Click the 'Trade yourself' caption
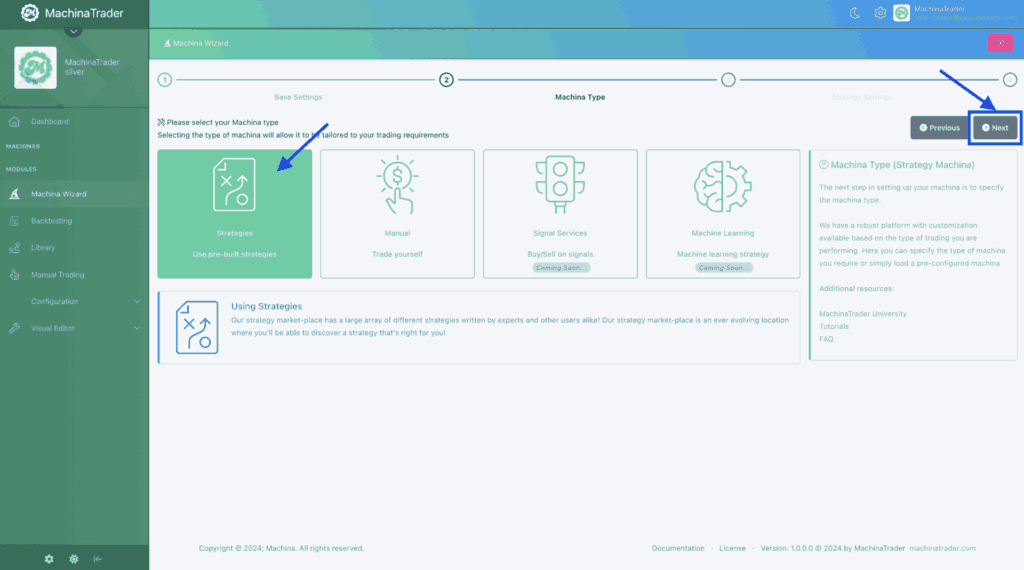 pos(397,254)
